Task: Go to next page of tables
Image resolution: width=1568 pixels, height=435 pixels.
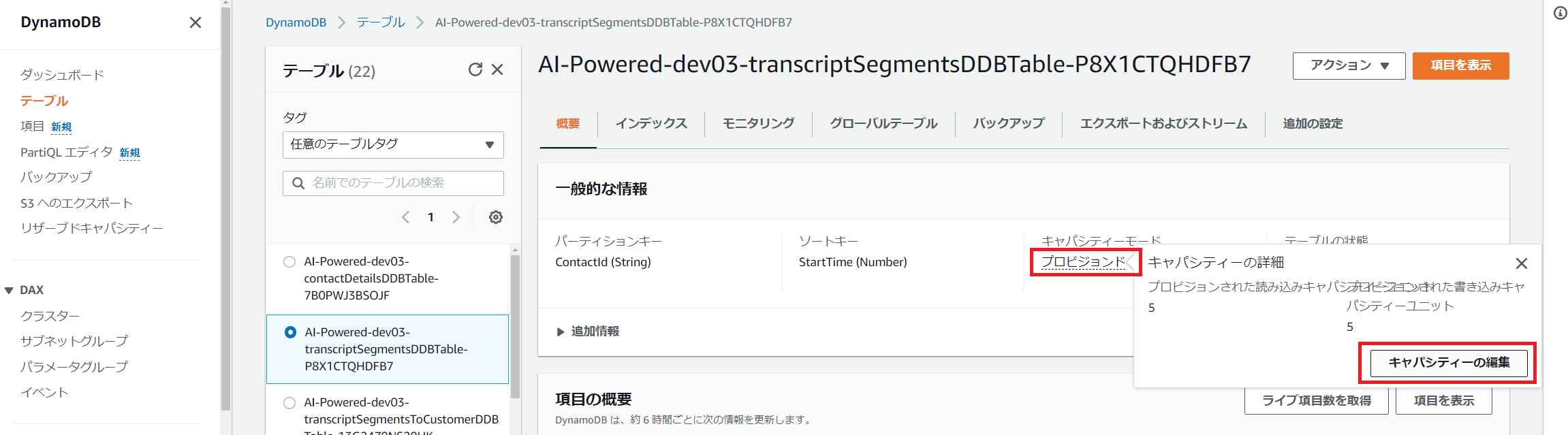Action: 456,217
